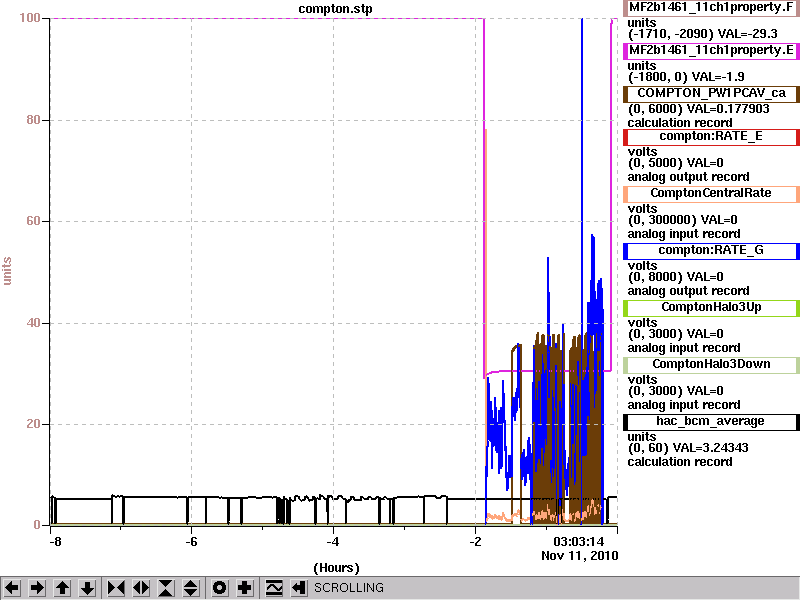Click the y-axis tick label 20

(33, 424)
